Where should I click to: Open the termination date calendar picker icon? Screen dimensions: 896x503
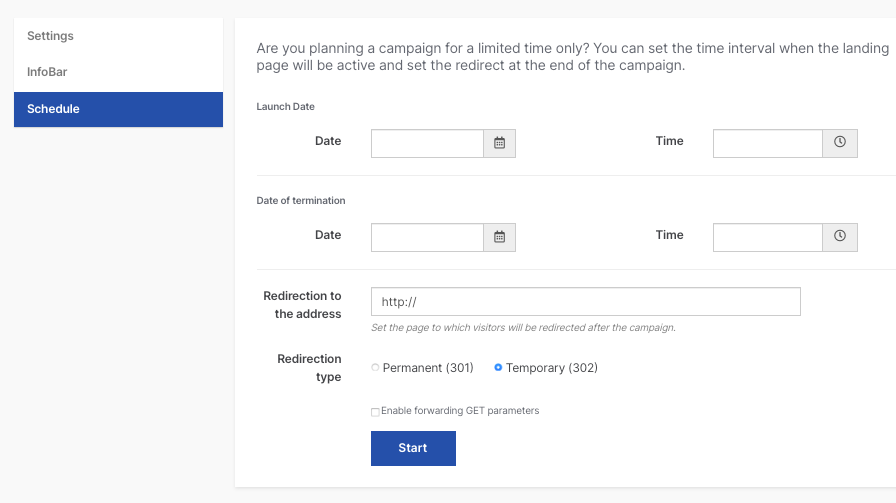tap(499, 237)
